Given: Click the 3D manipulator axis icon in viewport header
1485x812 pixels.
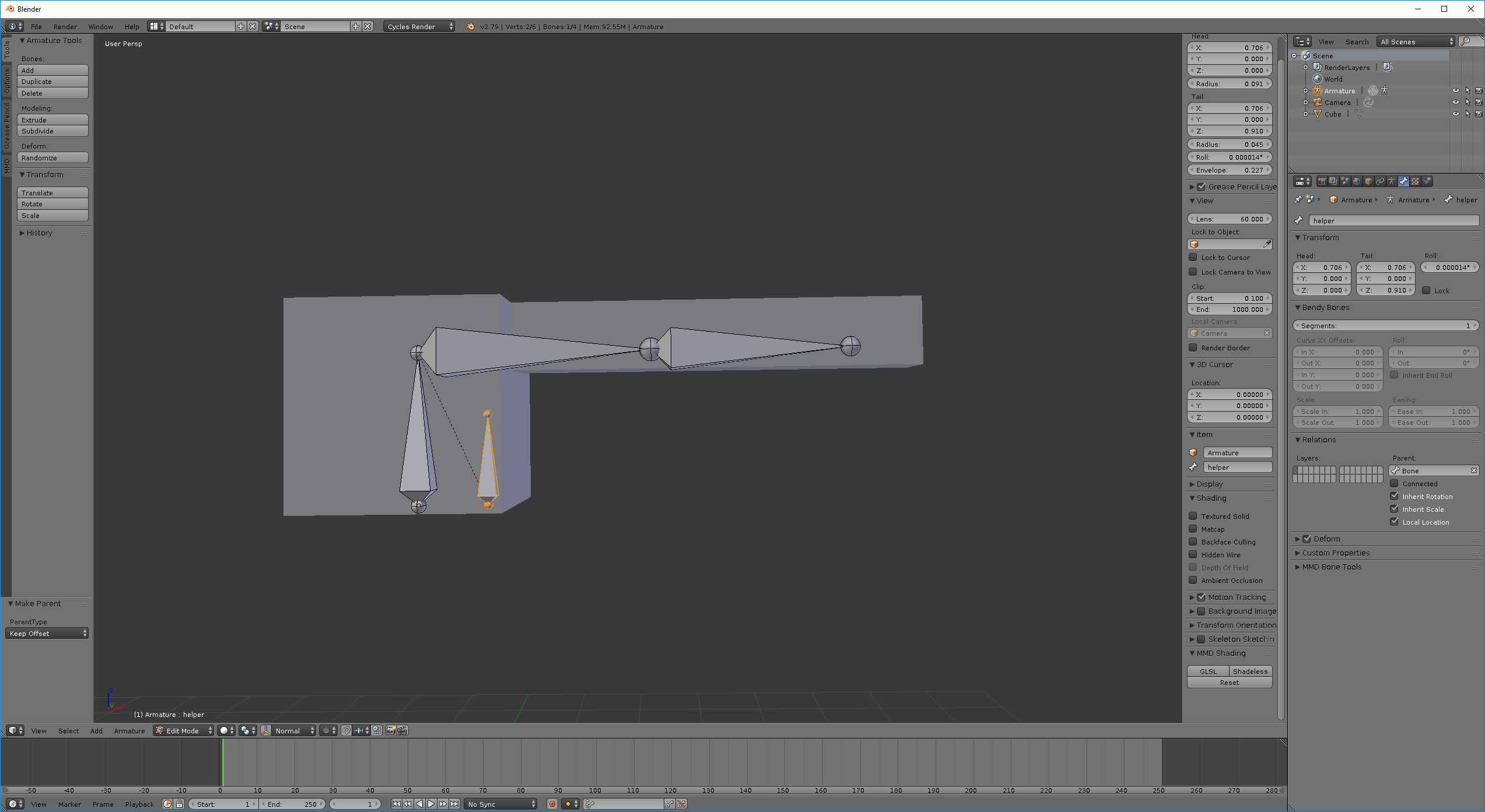Looking at the screenshot, I should (266, 730).
